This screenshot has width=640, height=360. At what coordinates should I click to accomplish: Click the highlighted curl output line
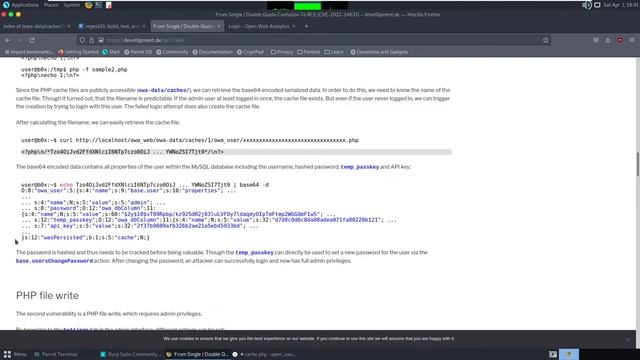pos(236,152)
